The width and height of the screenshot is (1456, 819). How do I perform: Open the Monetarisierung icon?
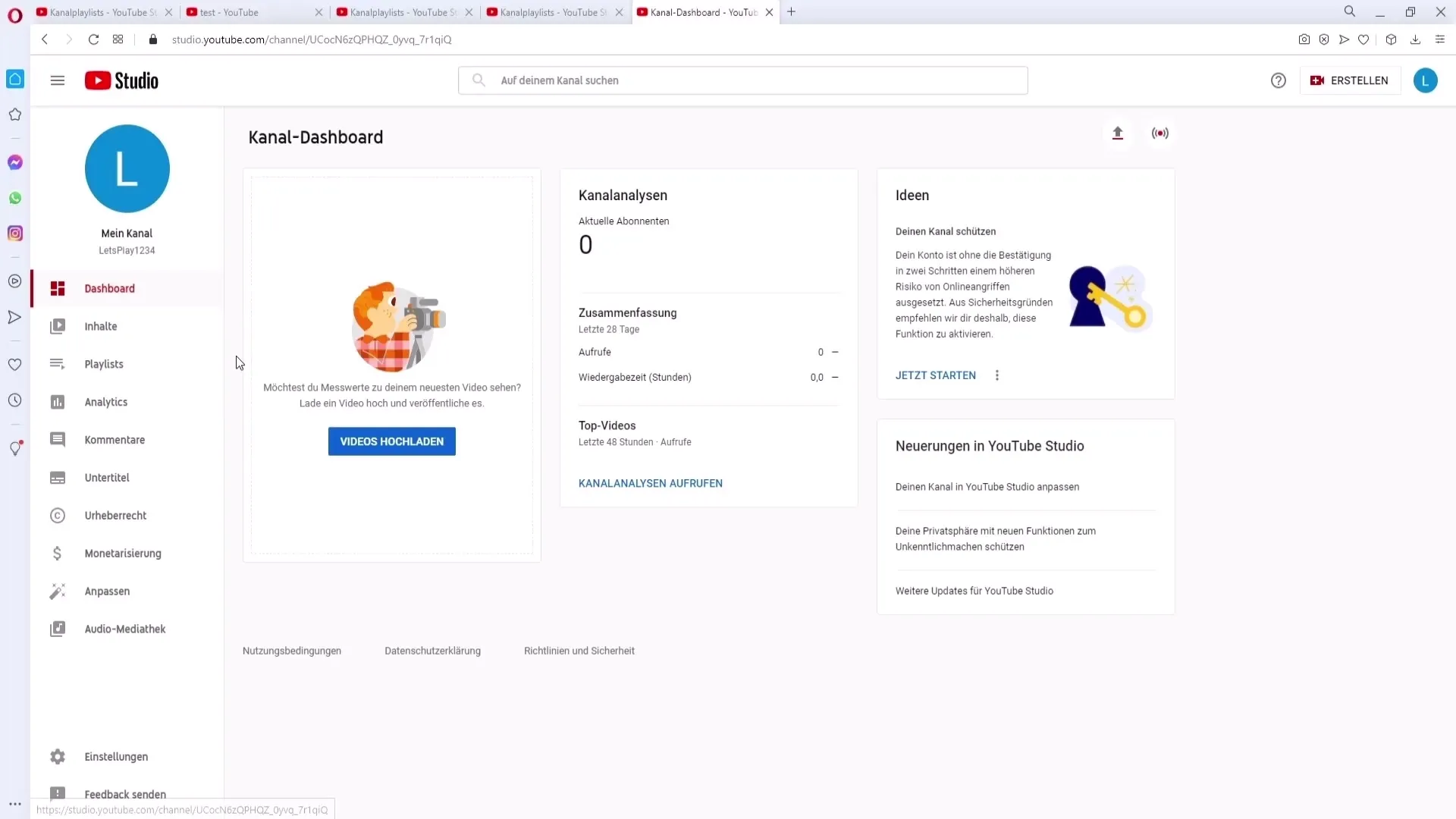point(57,553)
